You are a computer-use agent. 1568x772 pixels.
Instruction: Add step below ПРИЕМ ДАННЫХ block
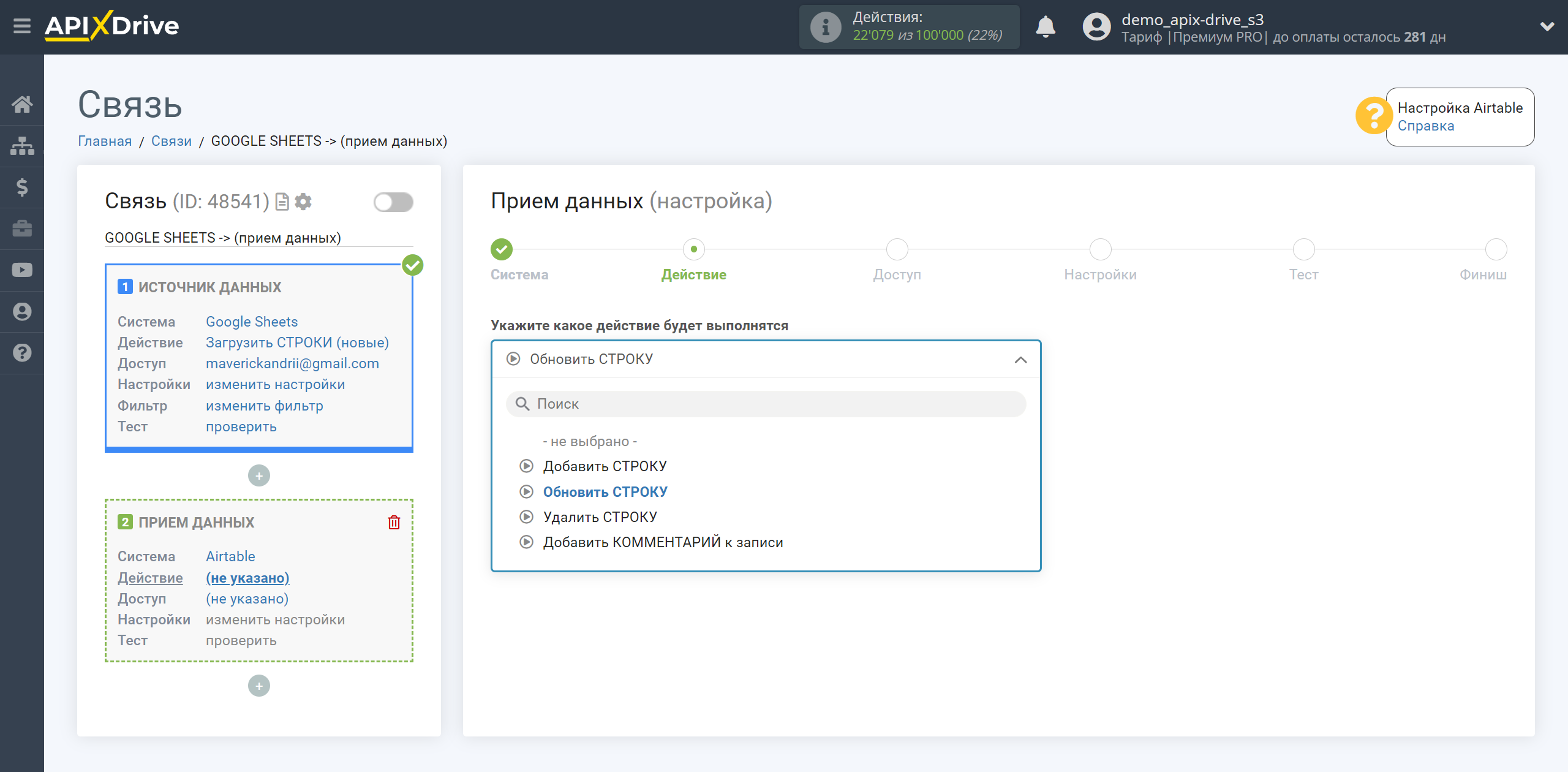click(259, 686)
